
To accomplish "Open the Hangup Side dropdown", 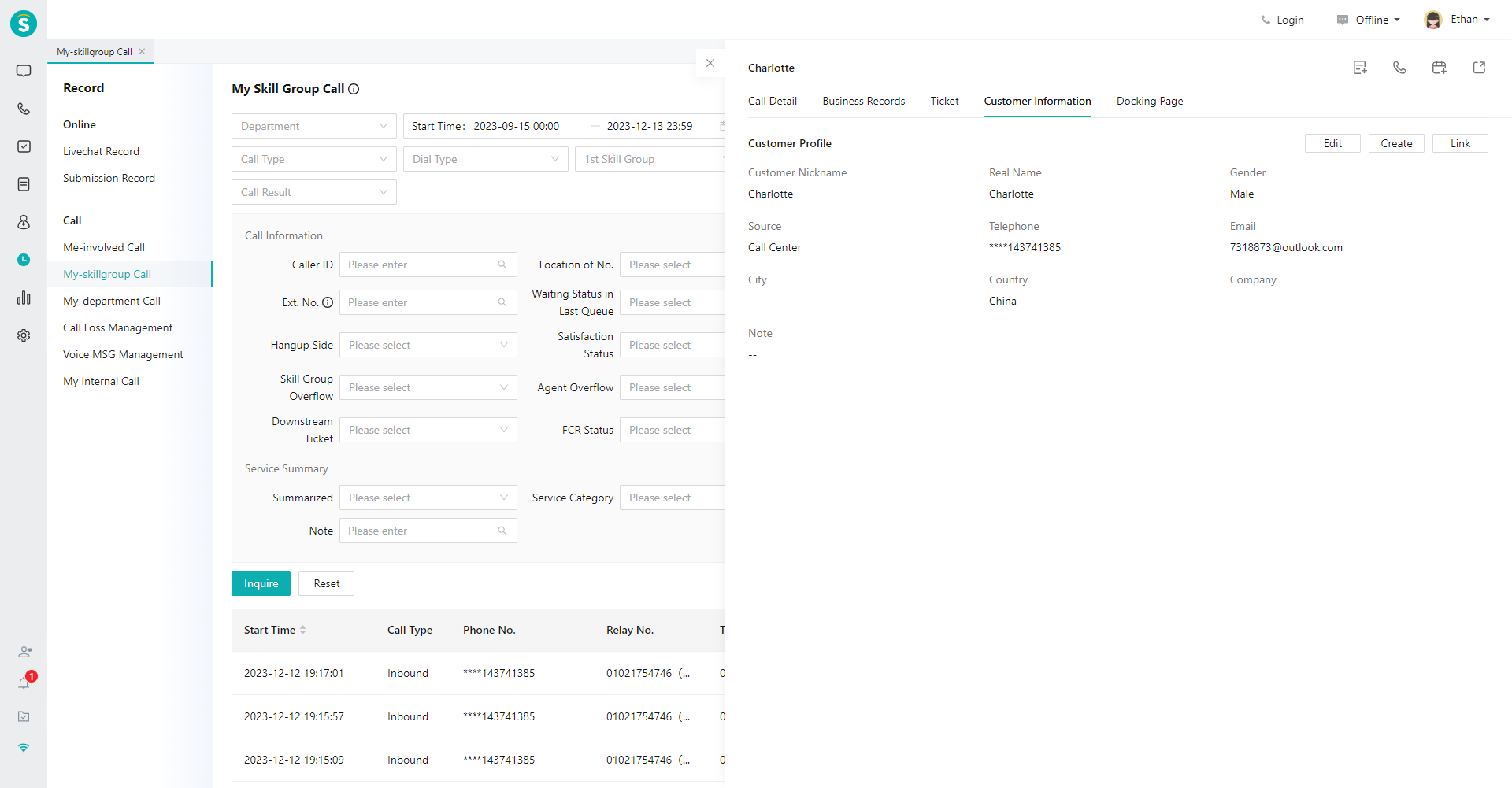I will pyautogui.click(x=428, y=345).
